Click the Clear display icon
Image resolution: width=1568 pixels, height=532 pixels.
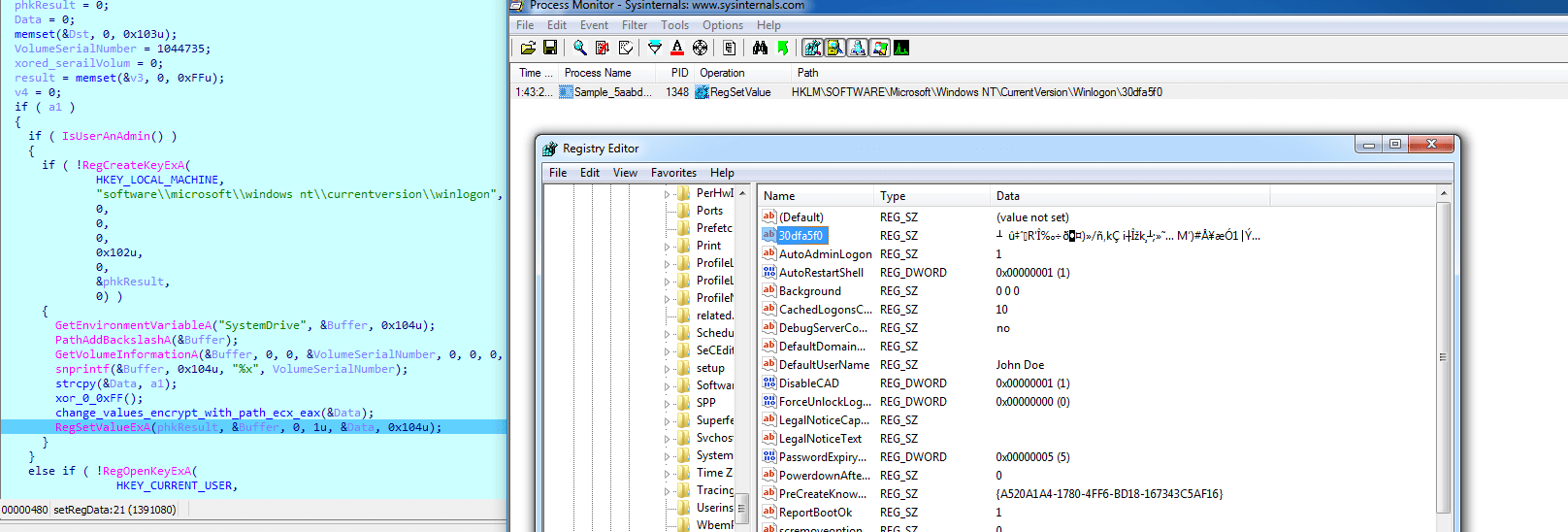626,48
